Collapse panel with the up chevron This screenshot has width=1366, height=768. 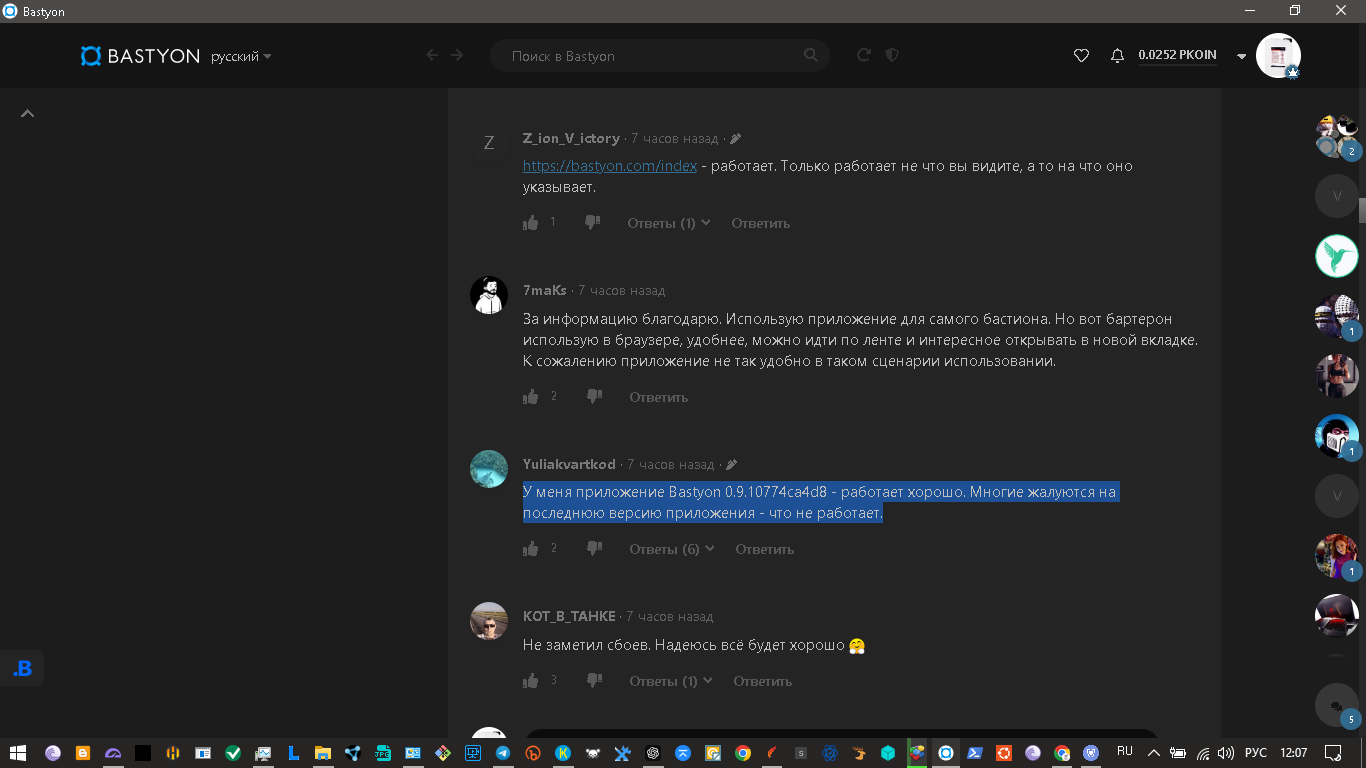(28, 114)
